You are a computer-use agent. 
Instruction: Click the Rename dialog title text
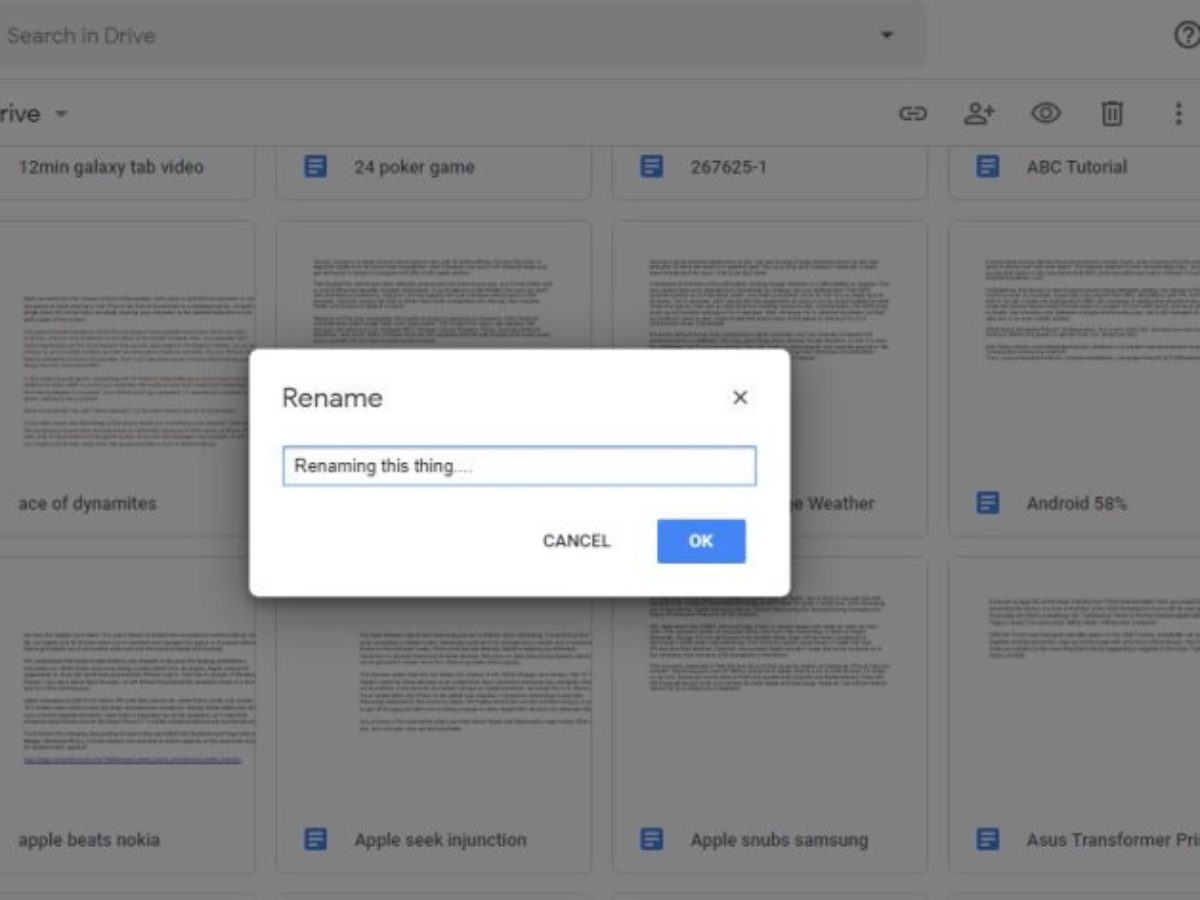coord(332,398)
